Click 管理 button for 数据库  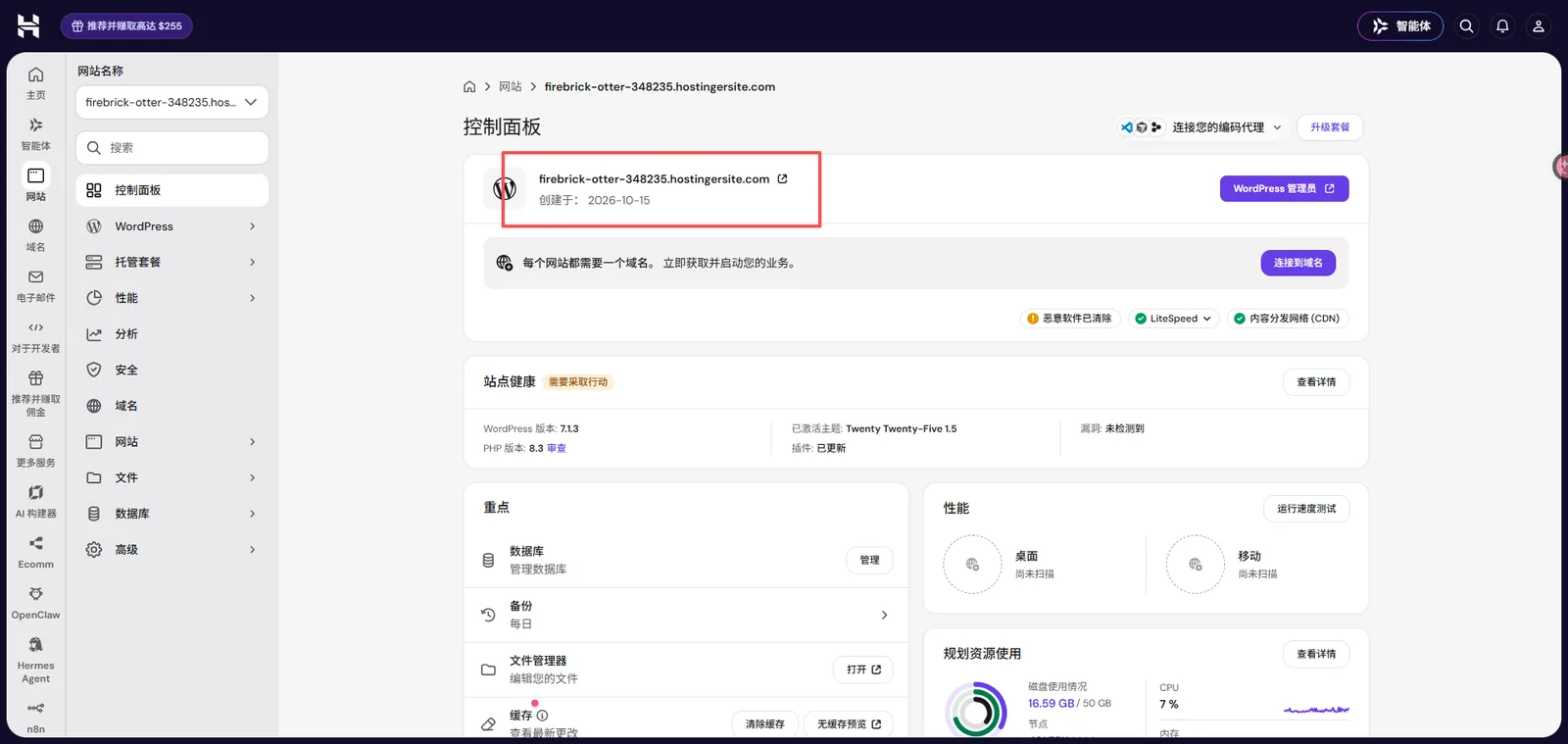tap(869, 560)
